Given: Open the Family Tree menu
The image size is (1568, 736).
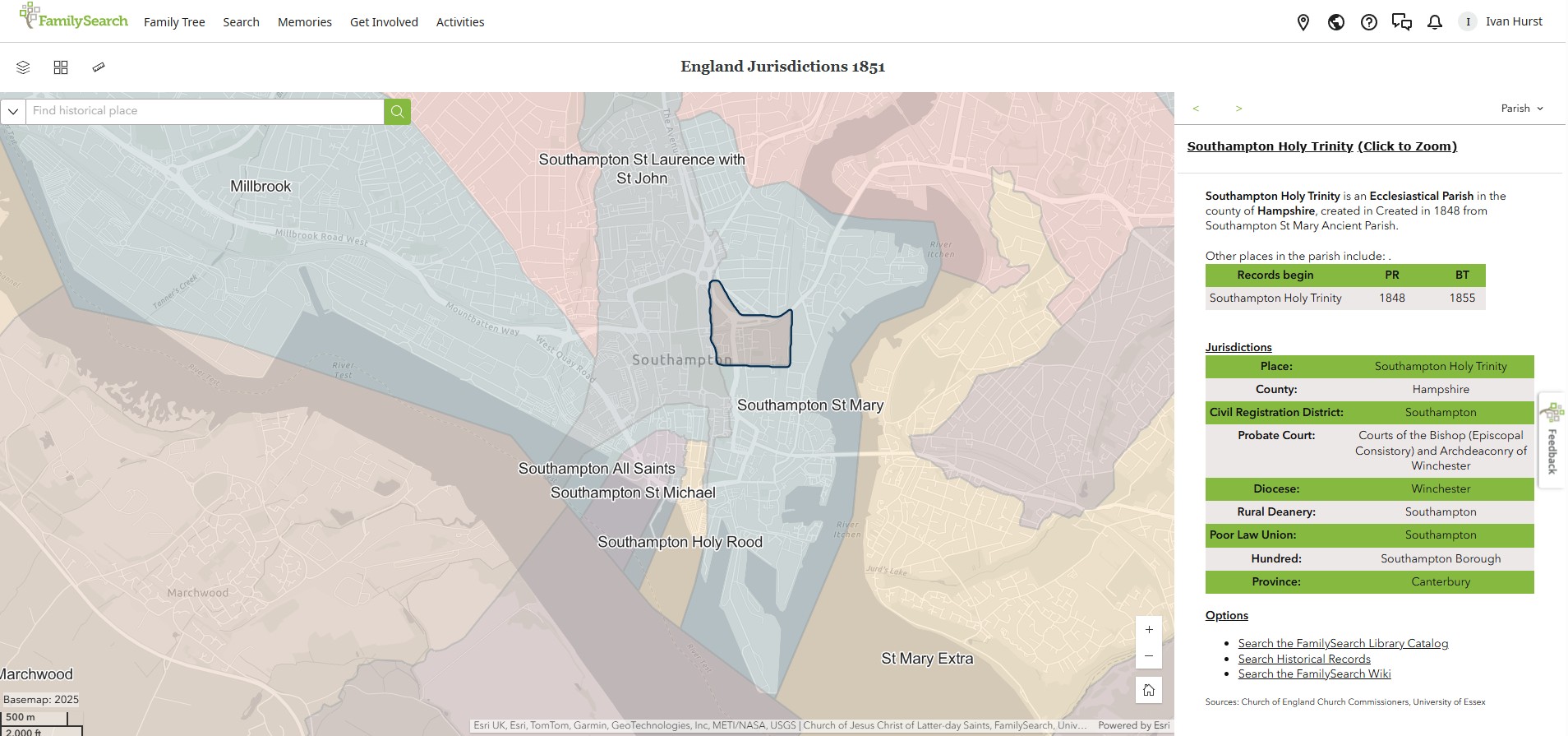Looking at the screenshot, I should pyautogui.click(x=174, y=22).
